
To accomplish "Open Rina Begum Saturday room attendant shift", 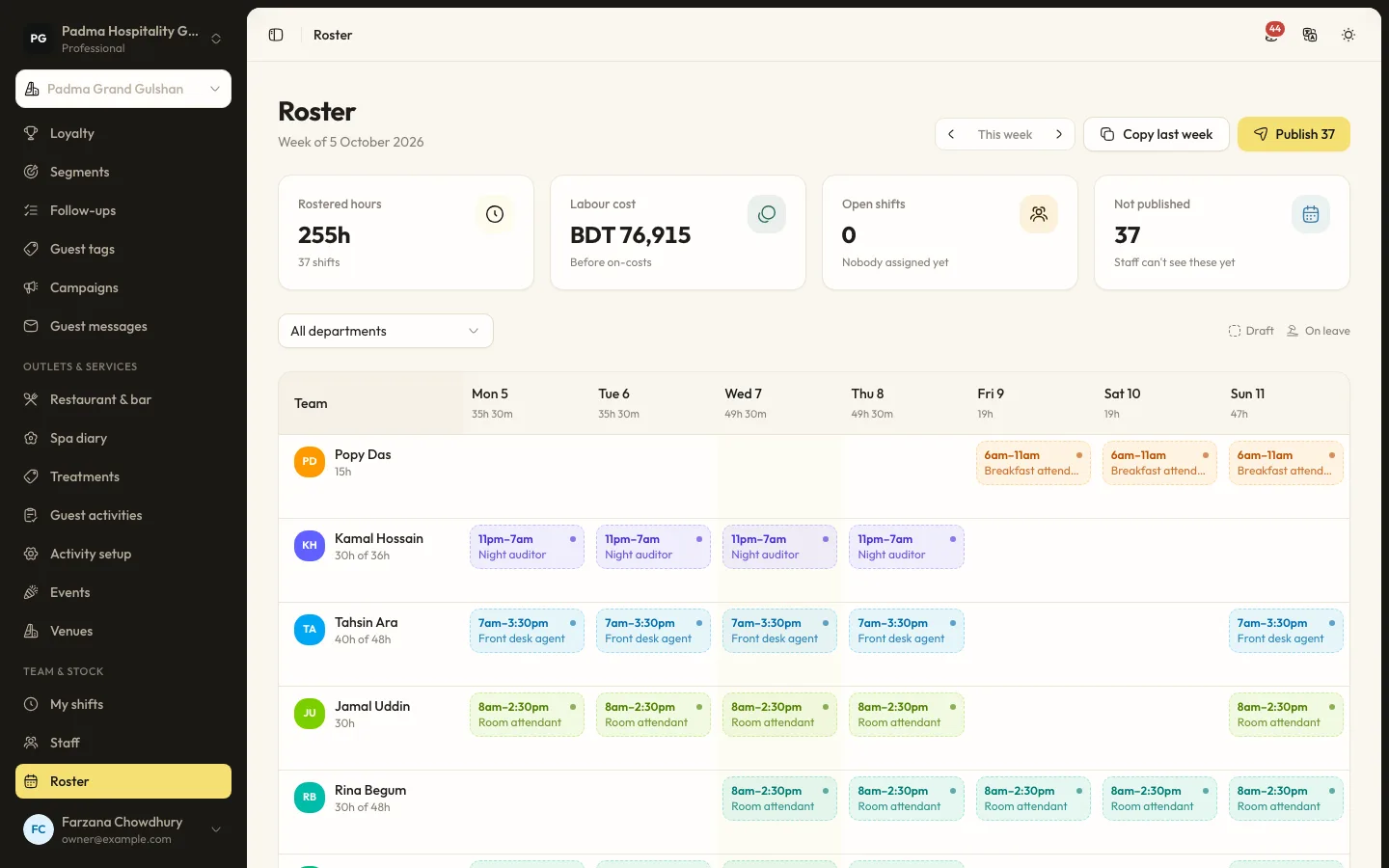I will point(1159,799).
